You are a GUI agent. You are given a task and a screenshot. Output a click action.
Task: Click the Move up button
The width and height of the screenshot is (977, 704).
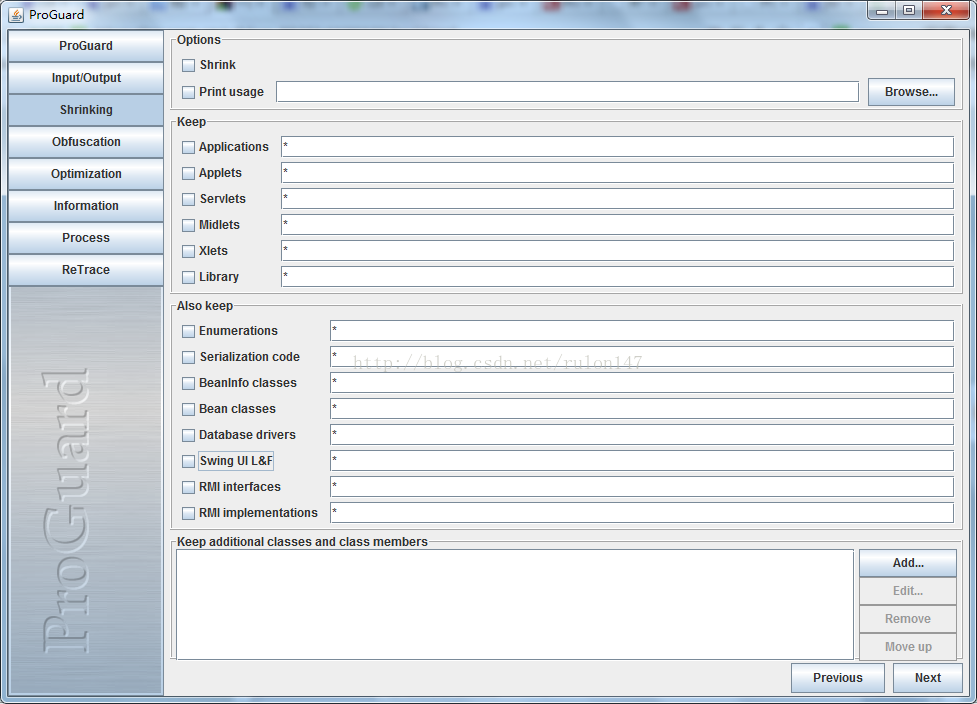pos(908,647)
